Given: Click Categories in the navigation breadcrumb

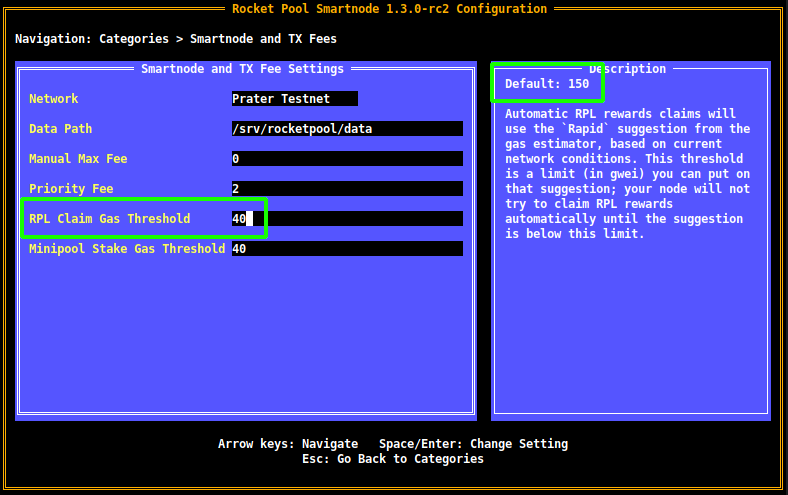Looking at the screenshot, I should point(134,39).
